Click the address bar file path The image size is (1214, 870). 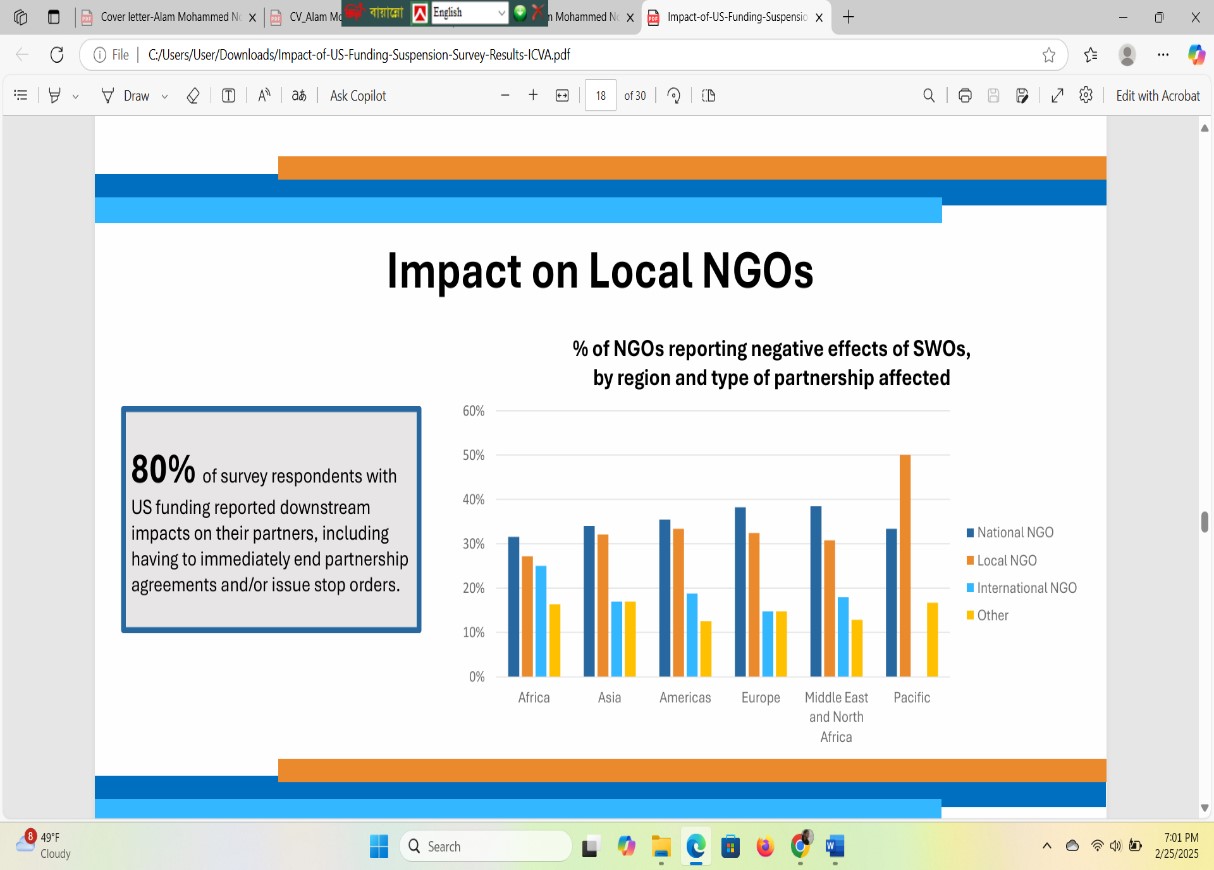(x=359, y=55)
